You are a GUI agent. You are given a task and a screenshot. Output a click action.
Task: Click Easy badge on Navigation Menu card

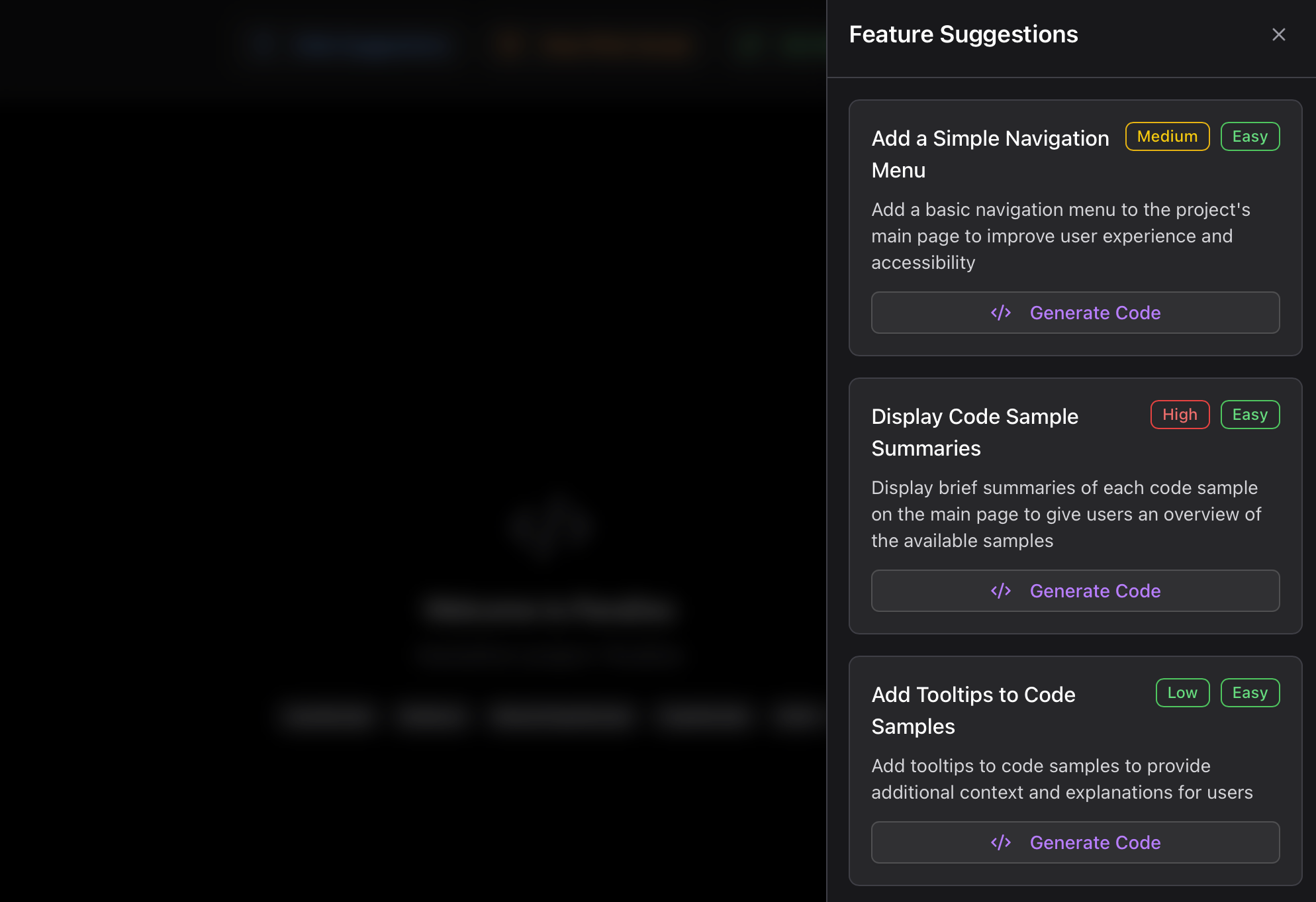pos(1250,136)
